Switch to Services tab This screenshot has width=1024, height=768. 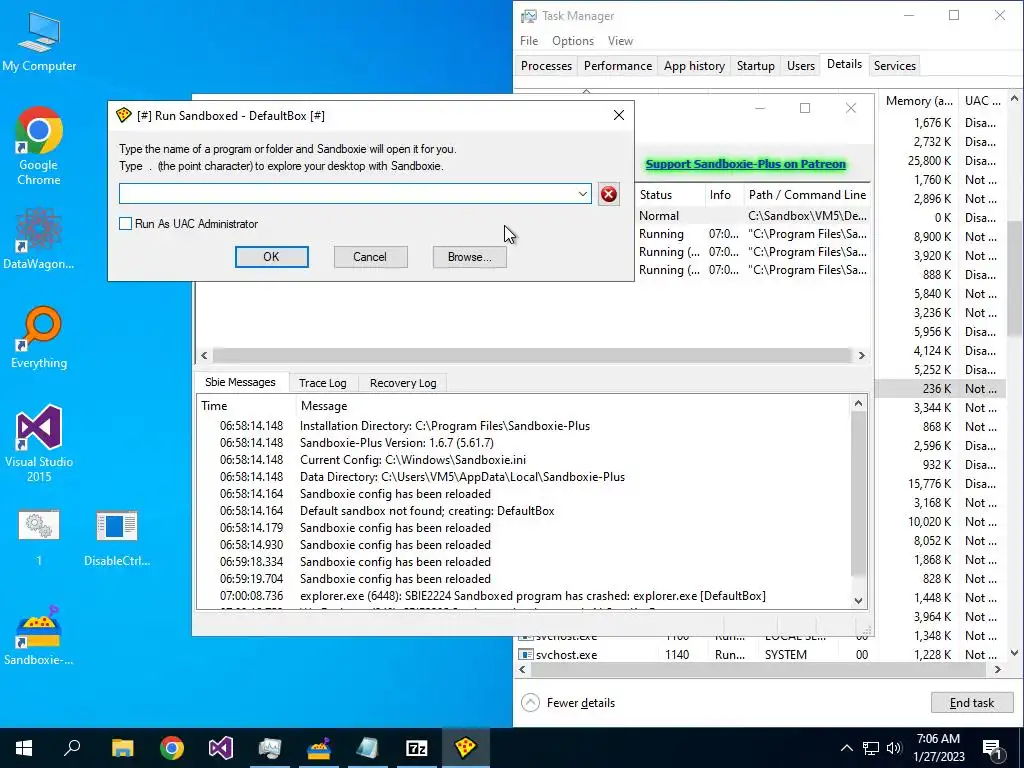tap(895, 65)
